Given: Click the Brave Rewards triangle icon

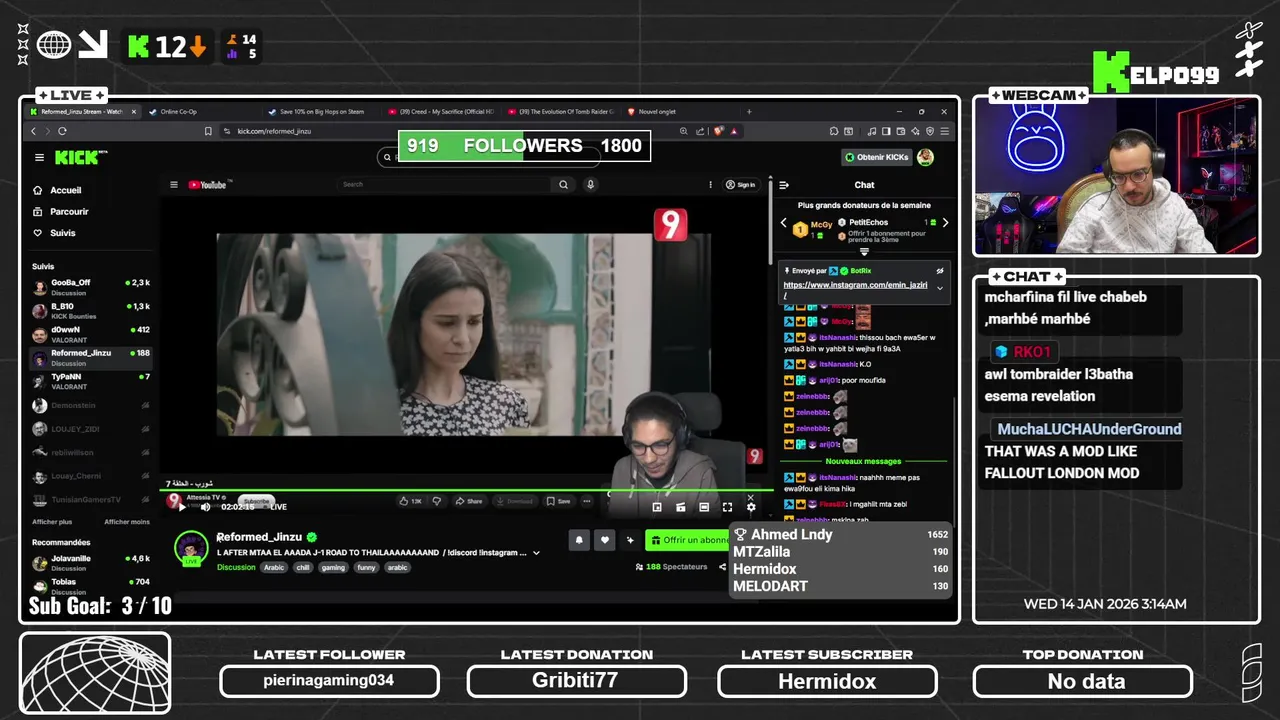Looking at the screenshot, I should point(734,131).
